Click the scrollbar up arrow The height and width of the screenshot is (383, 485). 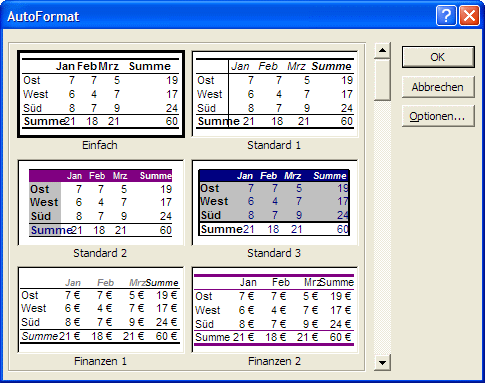[382, 51]
